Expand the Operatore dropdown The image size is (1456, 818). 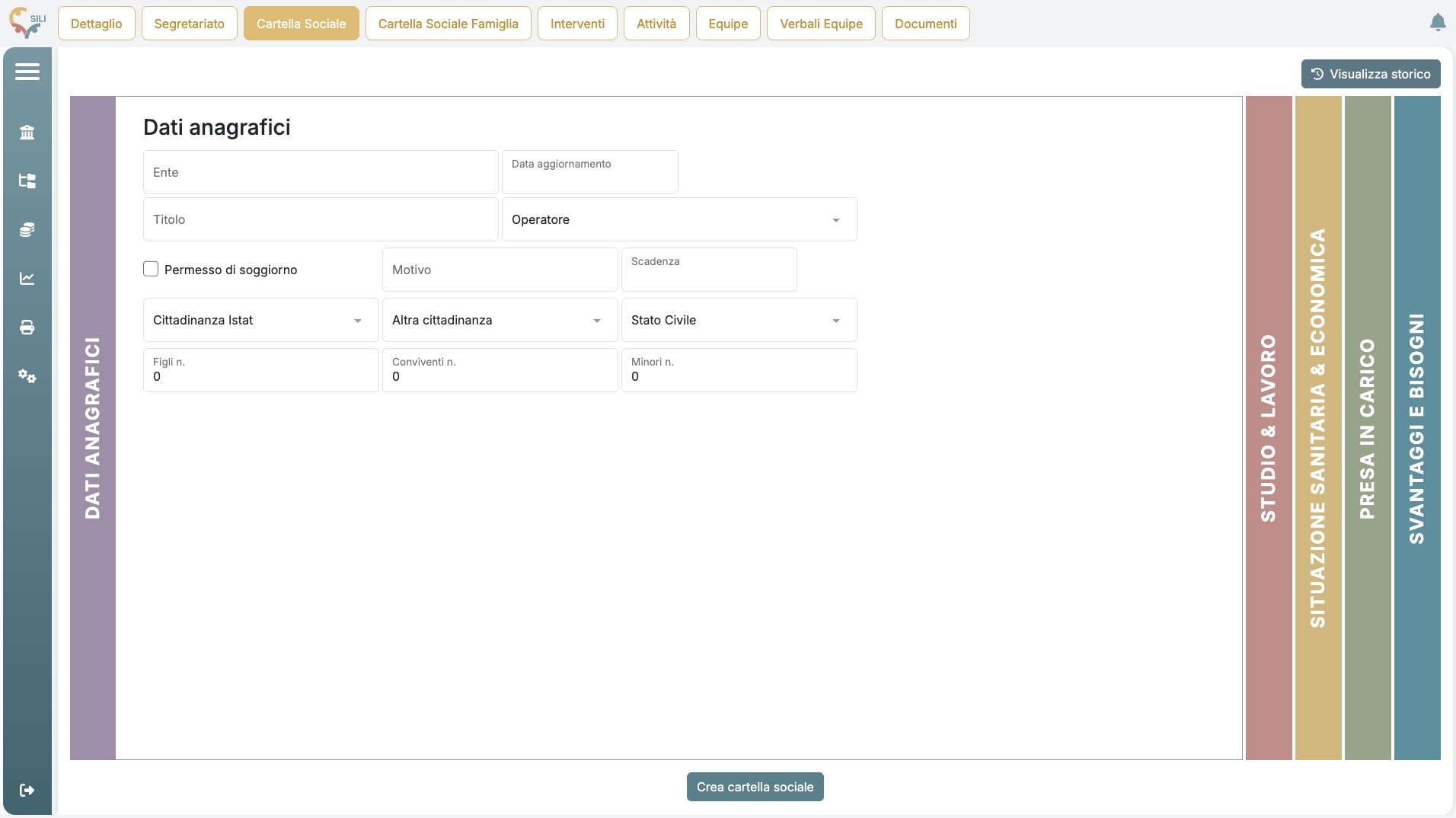(x=679, y=219)
